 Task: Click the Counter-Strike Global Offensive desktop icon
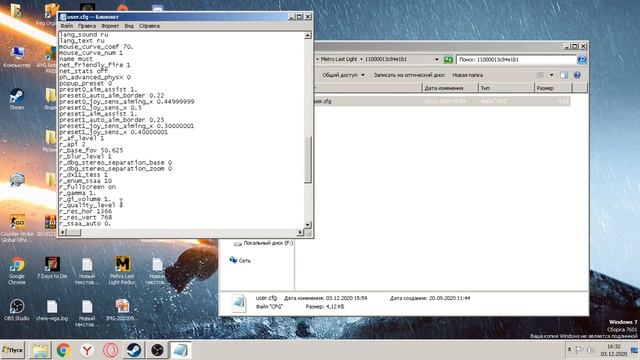coord(17,228)
